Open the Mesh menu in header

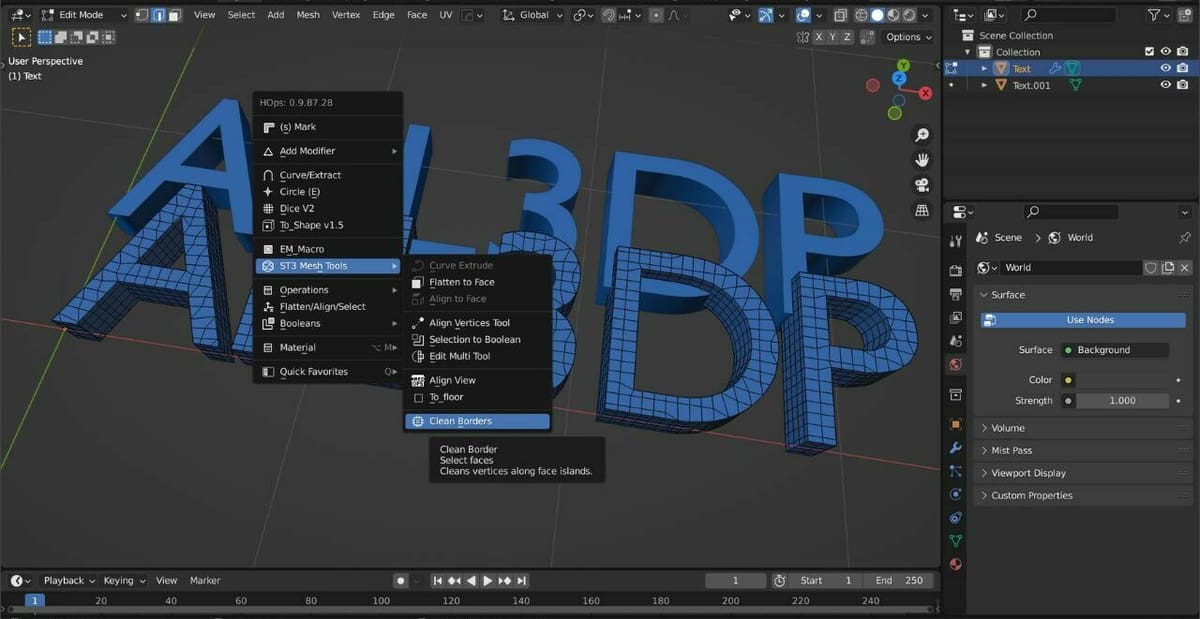coord(308,15)
